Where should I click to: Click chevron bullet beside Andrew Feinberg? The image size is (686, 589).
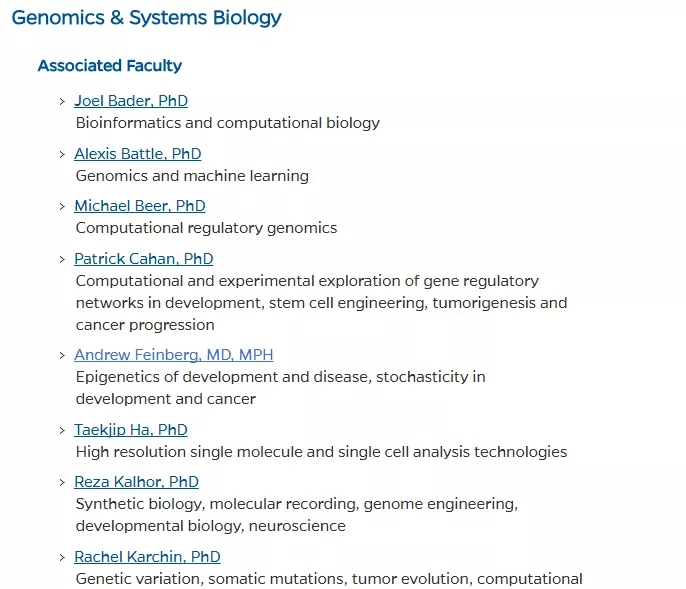(x=62, y=356)
